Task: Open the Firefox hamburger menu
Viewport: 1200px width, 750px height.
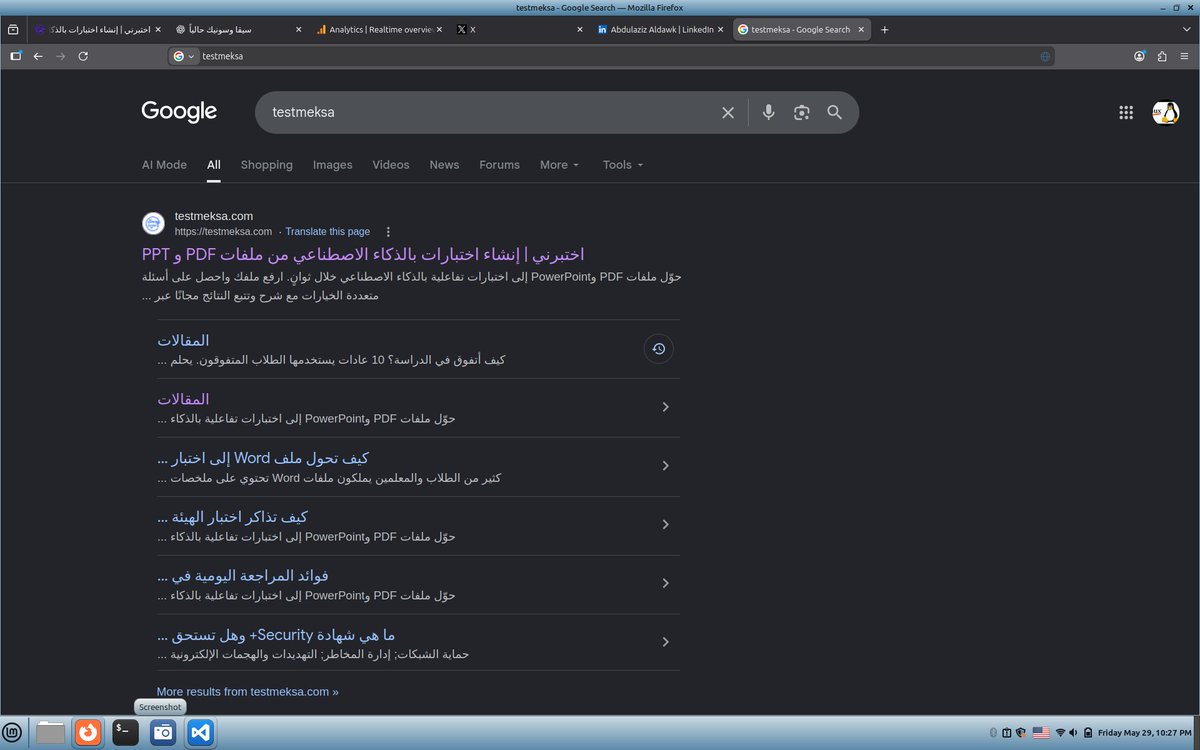Action: pos(1185,56)
